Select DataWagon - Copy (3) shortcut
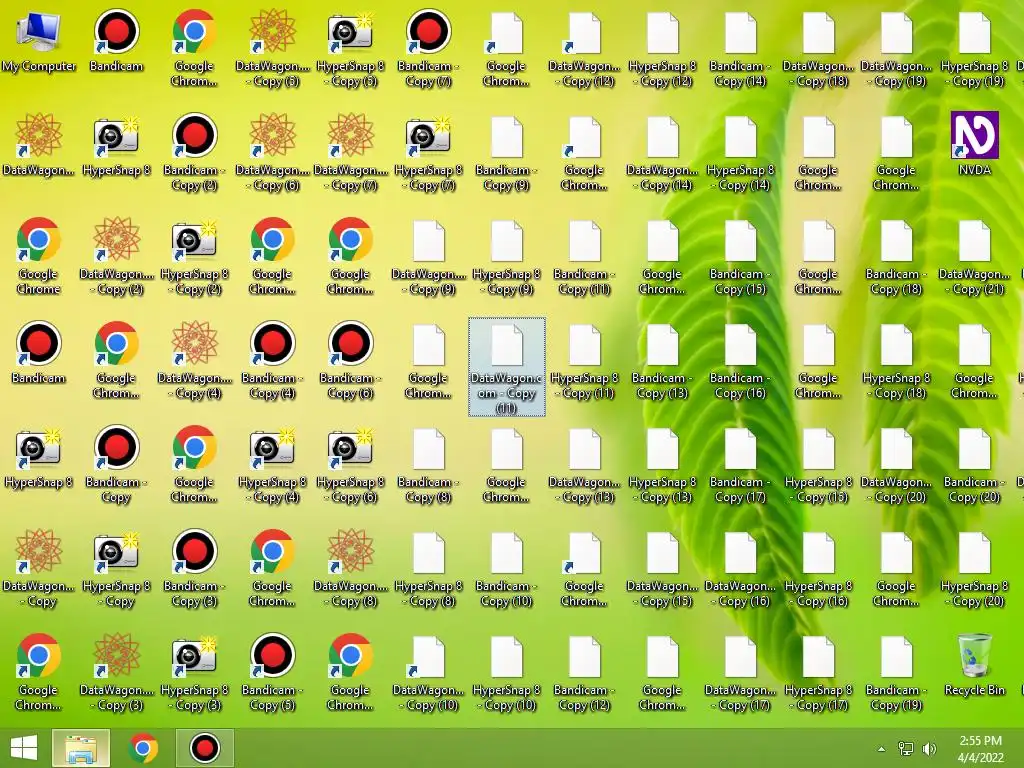 point(116,673)
